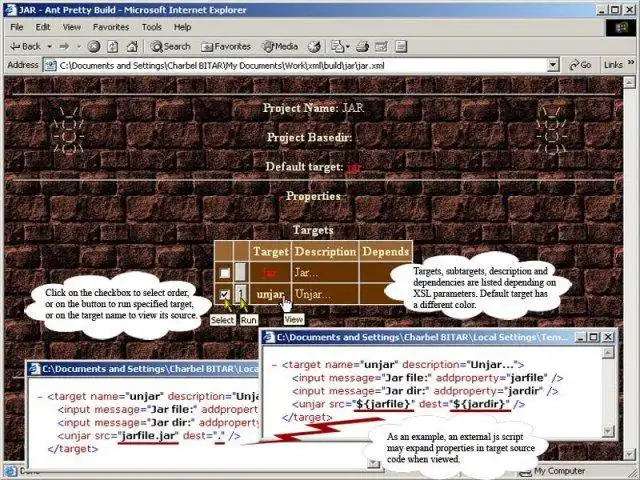Screen dimensions: 640x480
Task: Click the IE icon in main title bar
Action: (10, 9)
